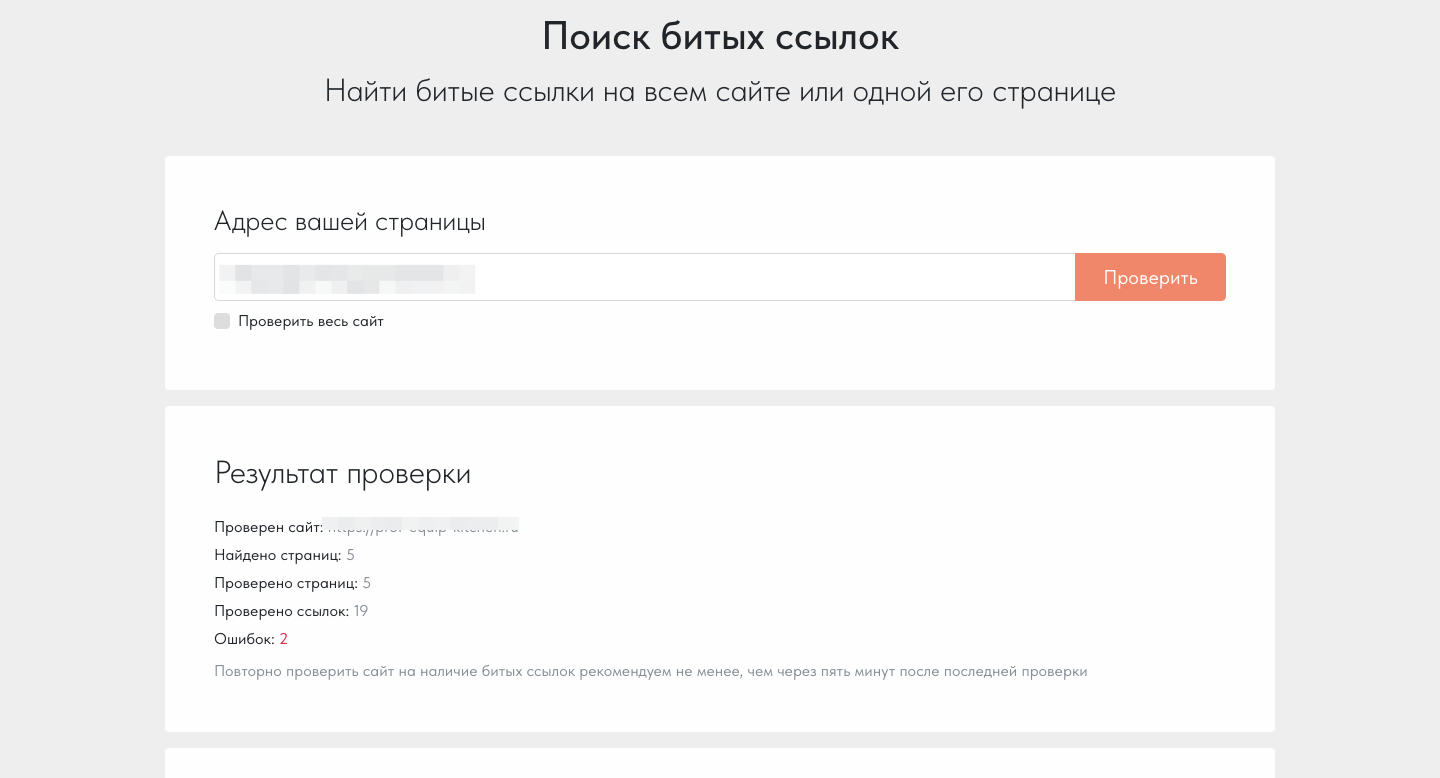
Task: Click the red errors count number 2
Action: coord(284,638)
